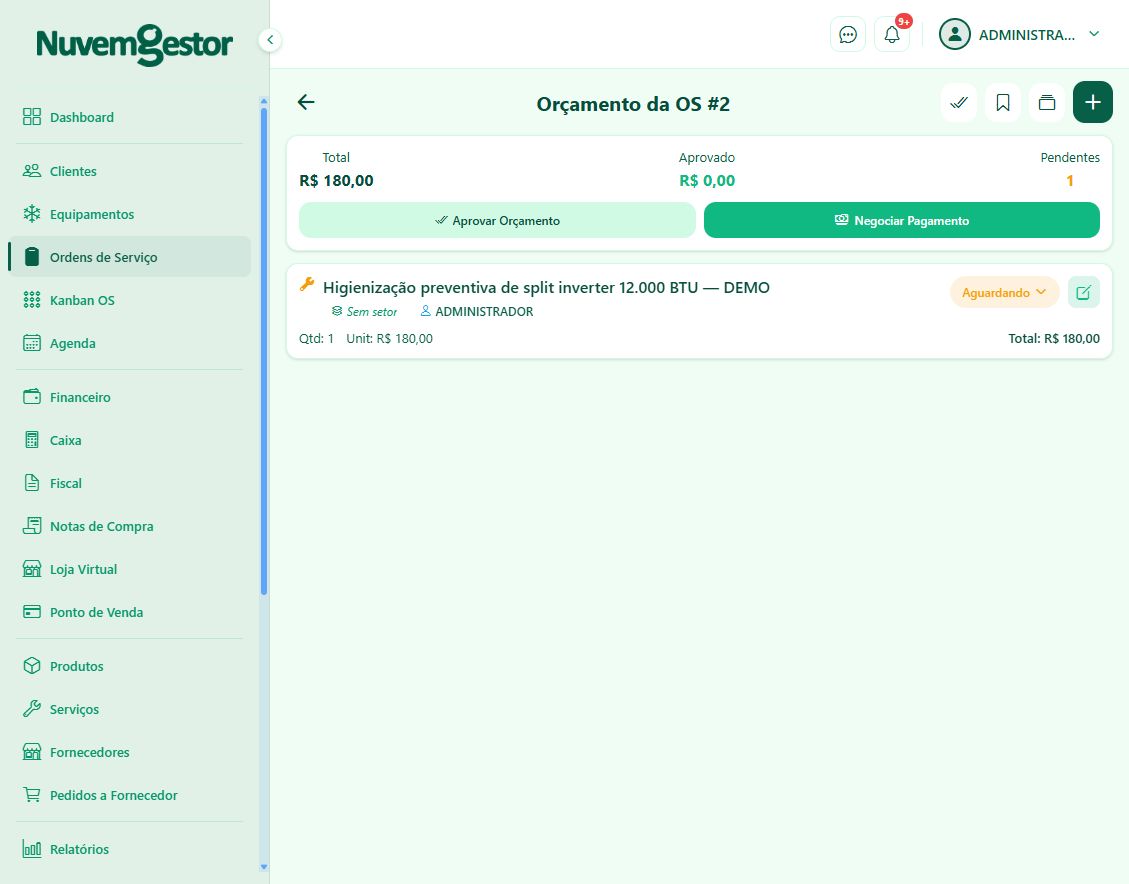
Task: Open the Kanban OS page
Action: pyautogui.click(x=130, y=300)
